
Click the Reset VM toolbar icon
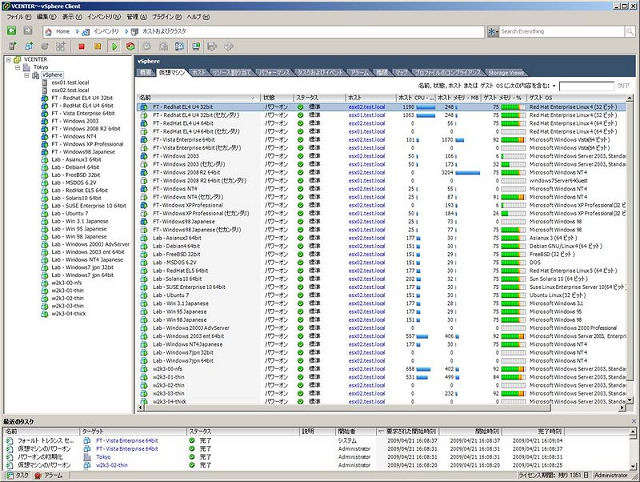pyautogui.click(x=131, y=47)
